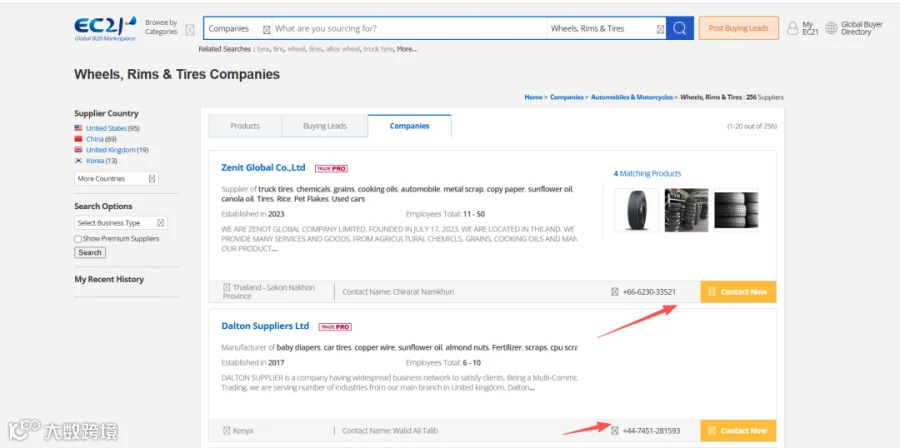Click 'Contact Name: Walid Ali Talib' text

[x=390, y=431]
